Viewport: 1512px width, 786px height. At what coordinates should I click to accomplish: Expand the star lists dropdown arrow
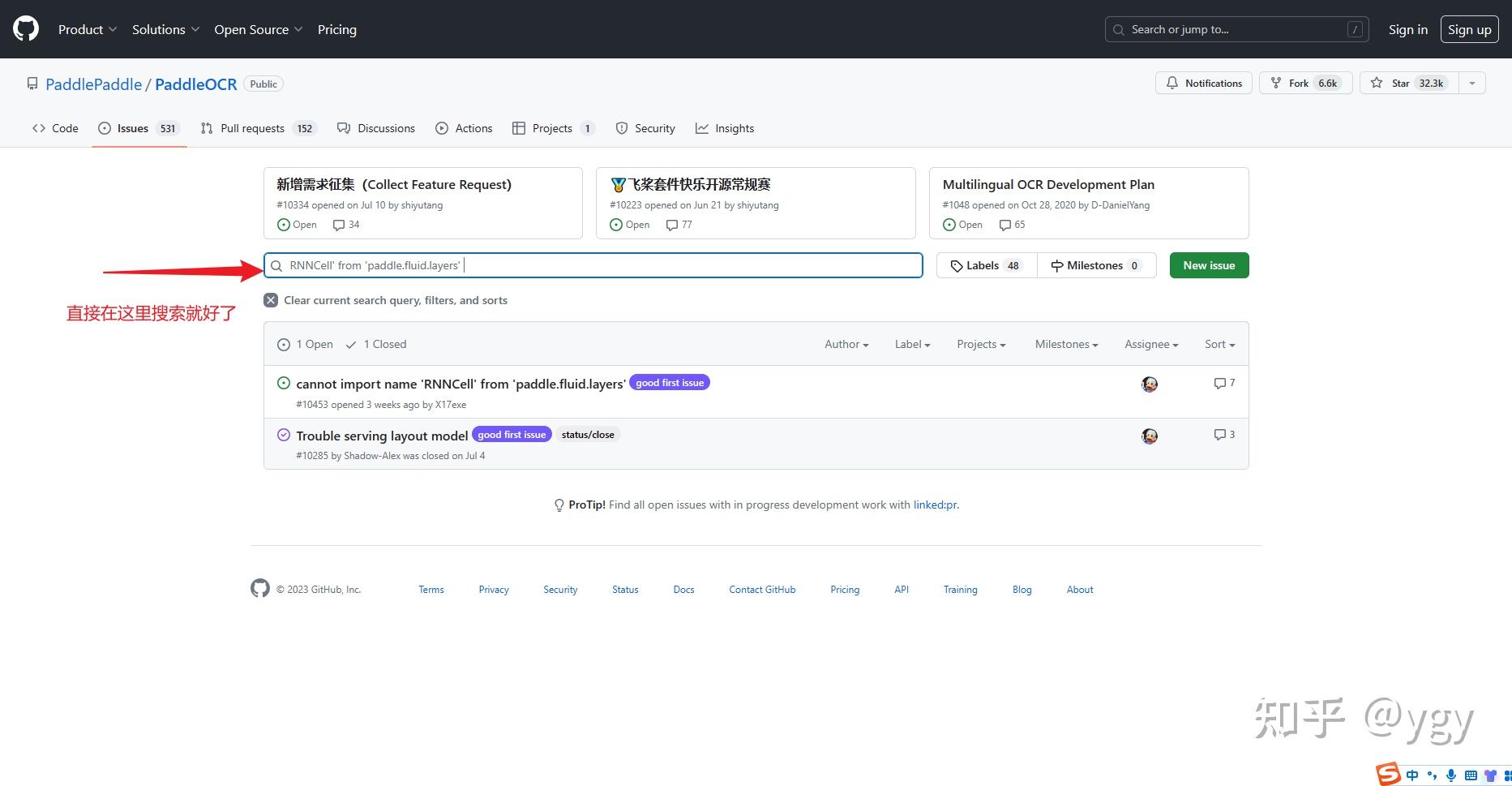pos(1472,83)
